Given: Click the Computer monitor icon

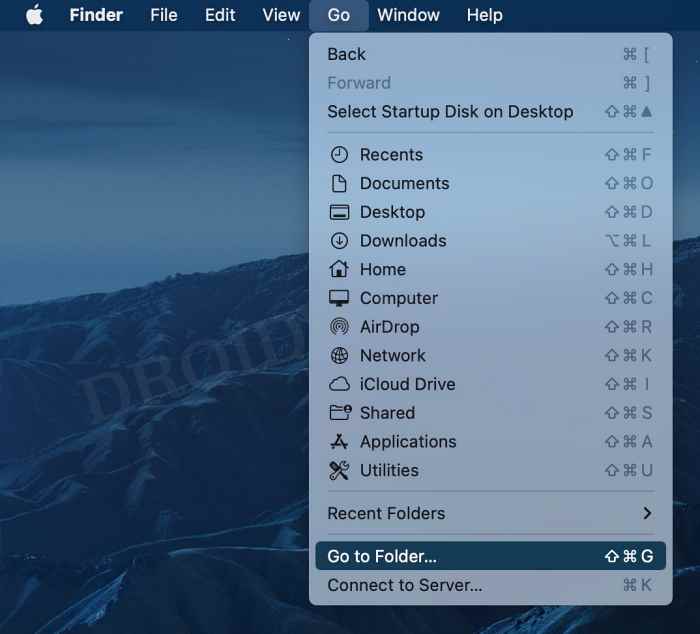Looking at the screenshot, I should pos(339,298).
